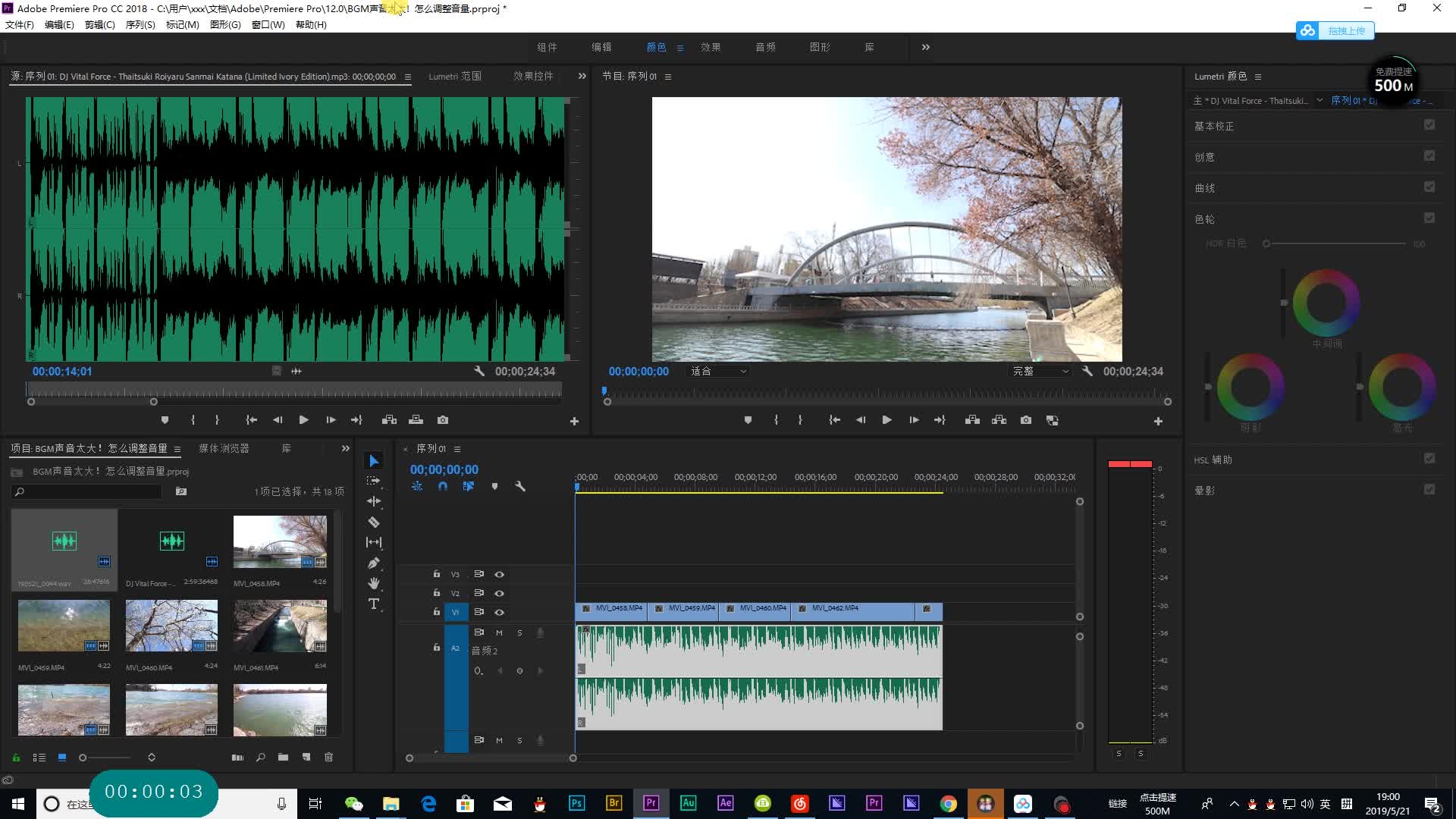
Task: Select the Pen tool
Action: click(374, 563)
